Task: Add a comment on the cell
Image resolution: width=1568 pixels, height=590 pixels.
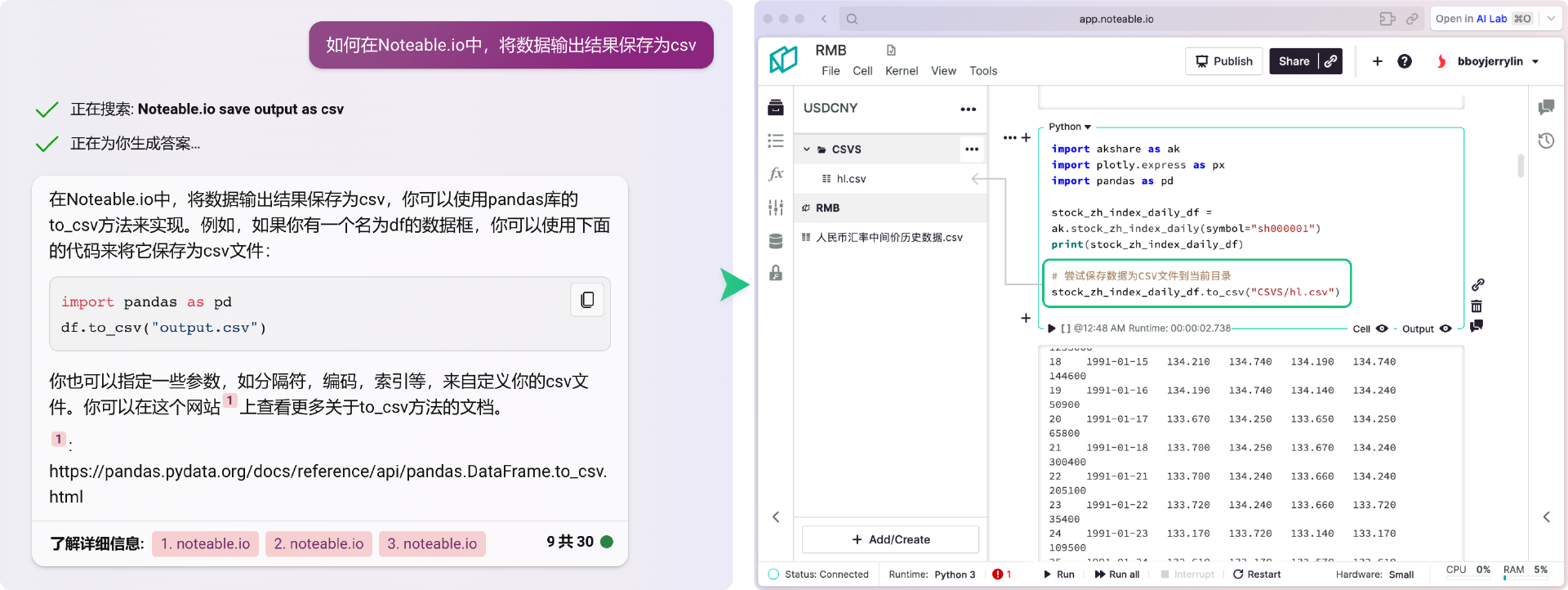Action: coord(1477,326)
